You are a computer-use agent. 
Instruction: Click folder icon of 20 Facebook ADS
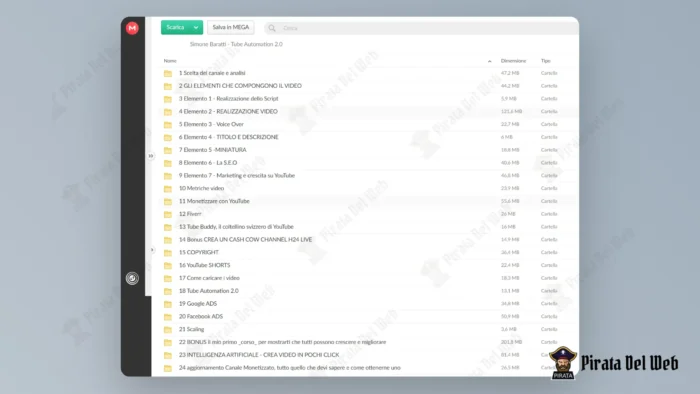[168, 317]
